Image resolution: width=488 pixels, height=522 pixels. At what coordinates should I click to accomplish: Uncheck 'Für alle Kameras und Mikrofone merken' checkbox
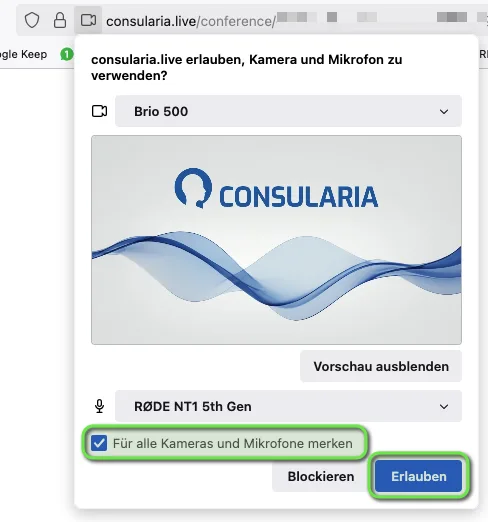tap(99, 443)
